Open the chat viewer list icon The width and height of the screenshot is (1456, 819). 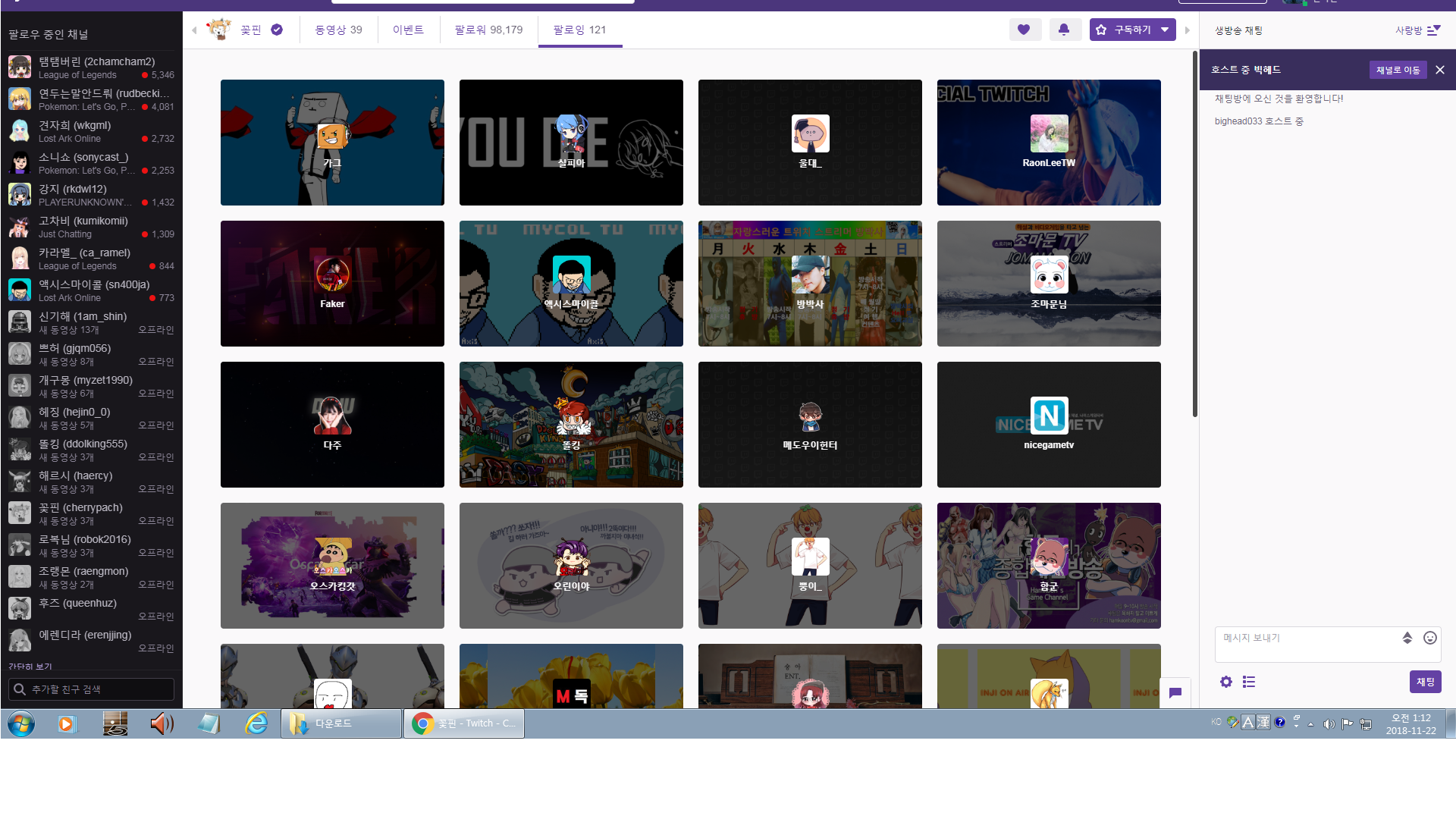coord(1249,682)
